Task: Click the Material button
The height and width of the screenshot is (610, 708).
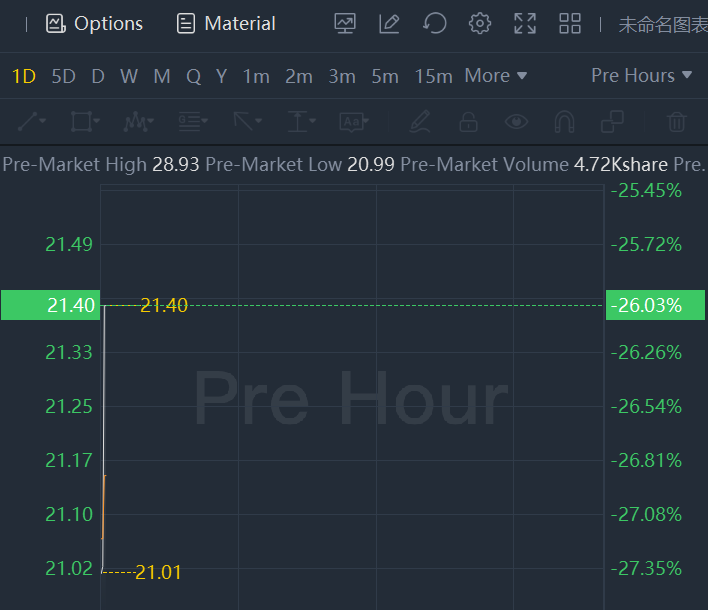Action: [x=226, y=23]
